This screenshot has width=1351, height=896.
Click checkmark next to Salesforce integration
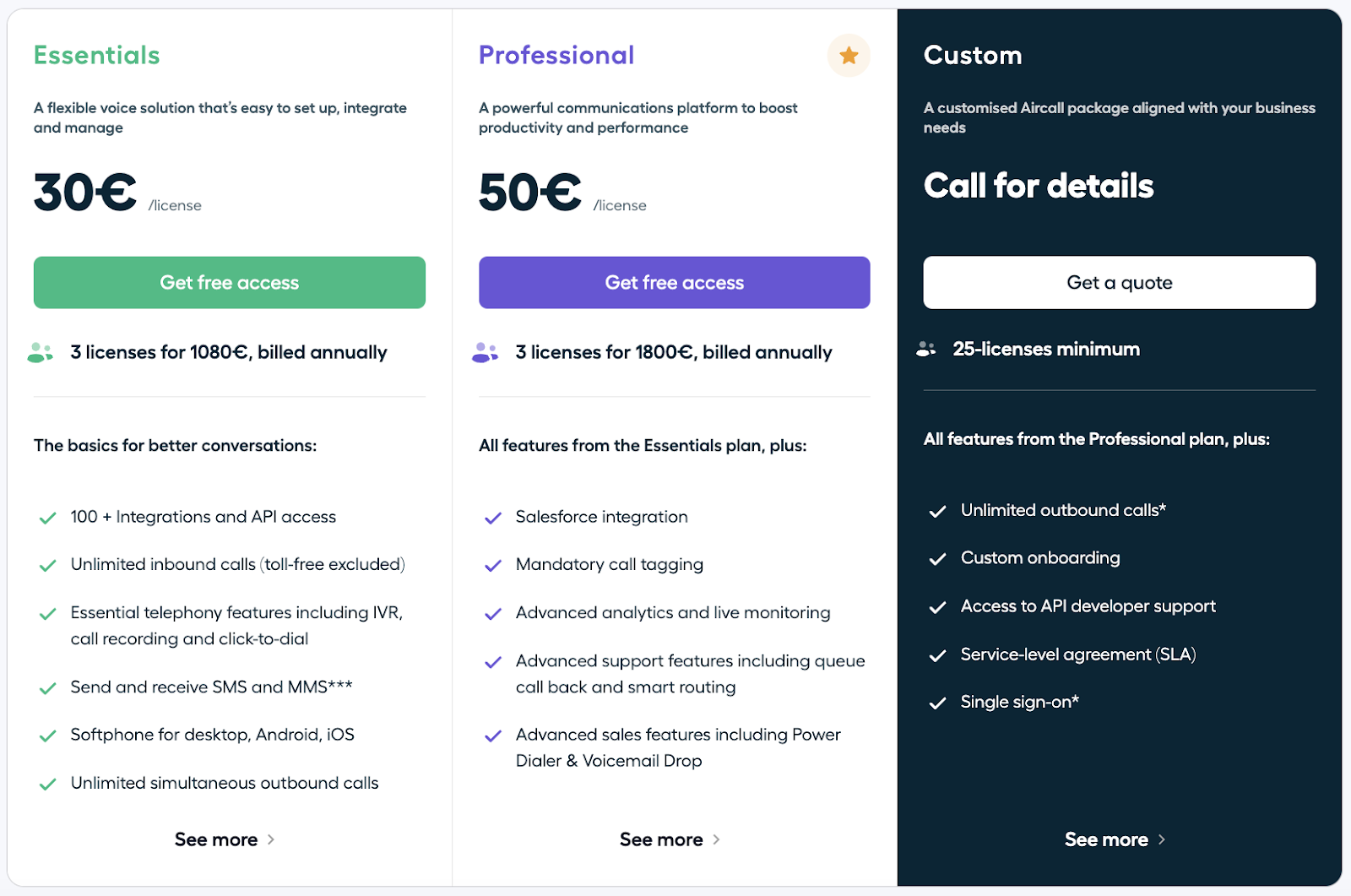click(493, 518)
